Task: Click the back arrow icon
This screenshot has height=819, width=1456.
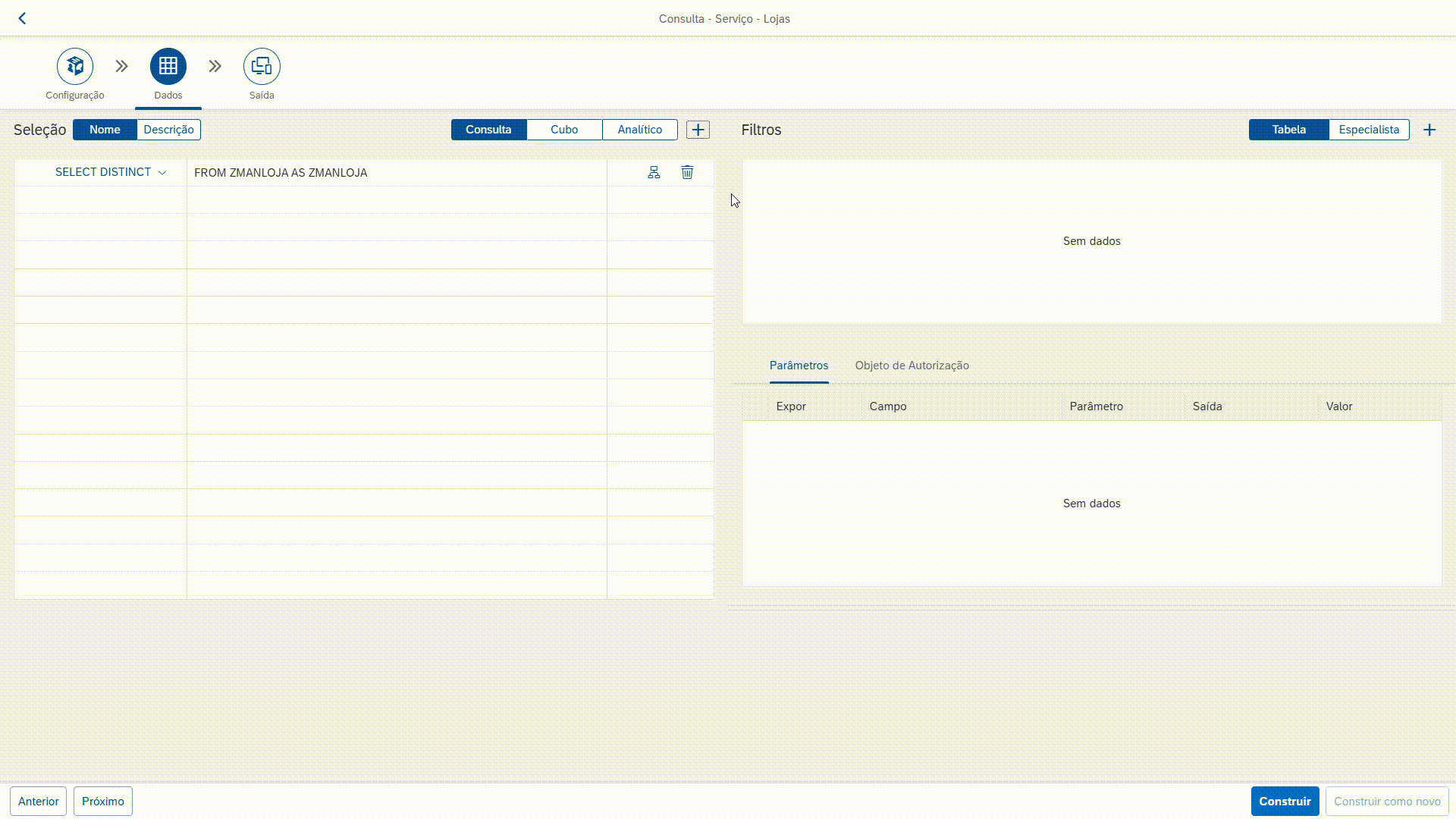Action: [22, 18]
